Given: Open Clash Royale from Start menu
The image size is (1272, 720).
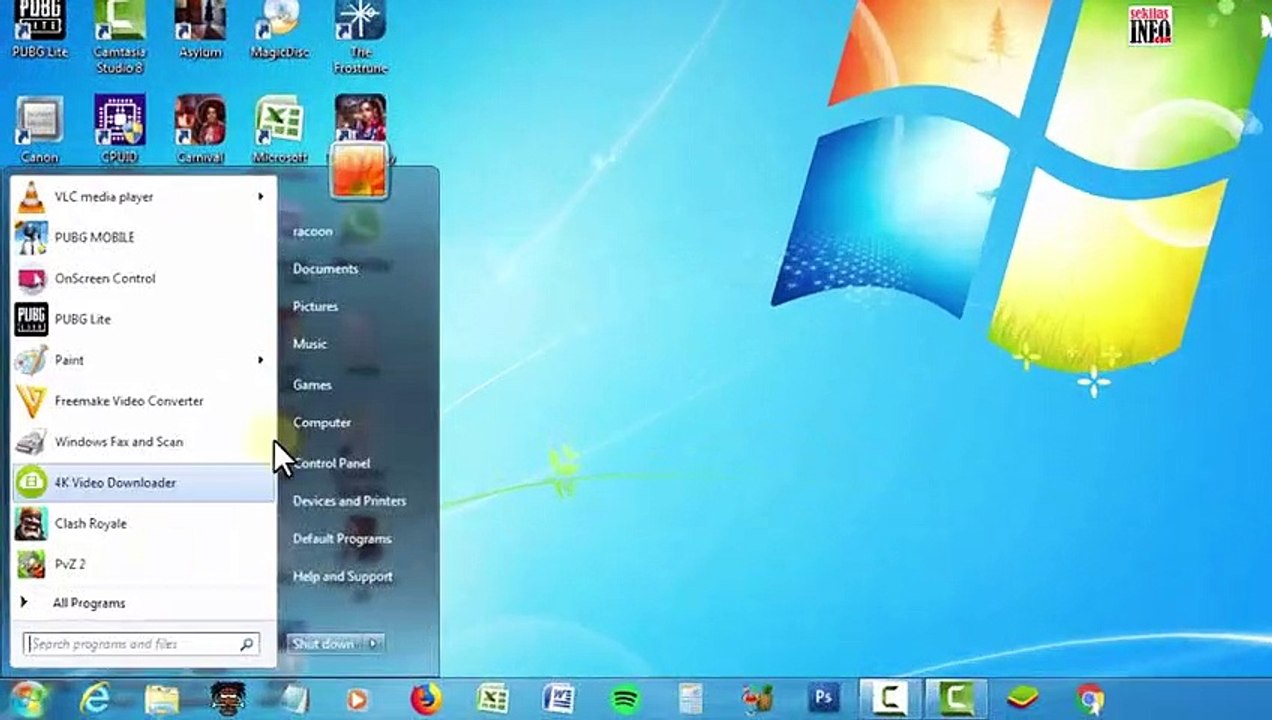Looking at the screenshot, I should [x=143, y=523].
